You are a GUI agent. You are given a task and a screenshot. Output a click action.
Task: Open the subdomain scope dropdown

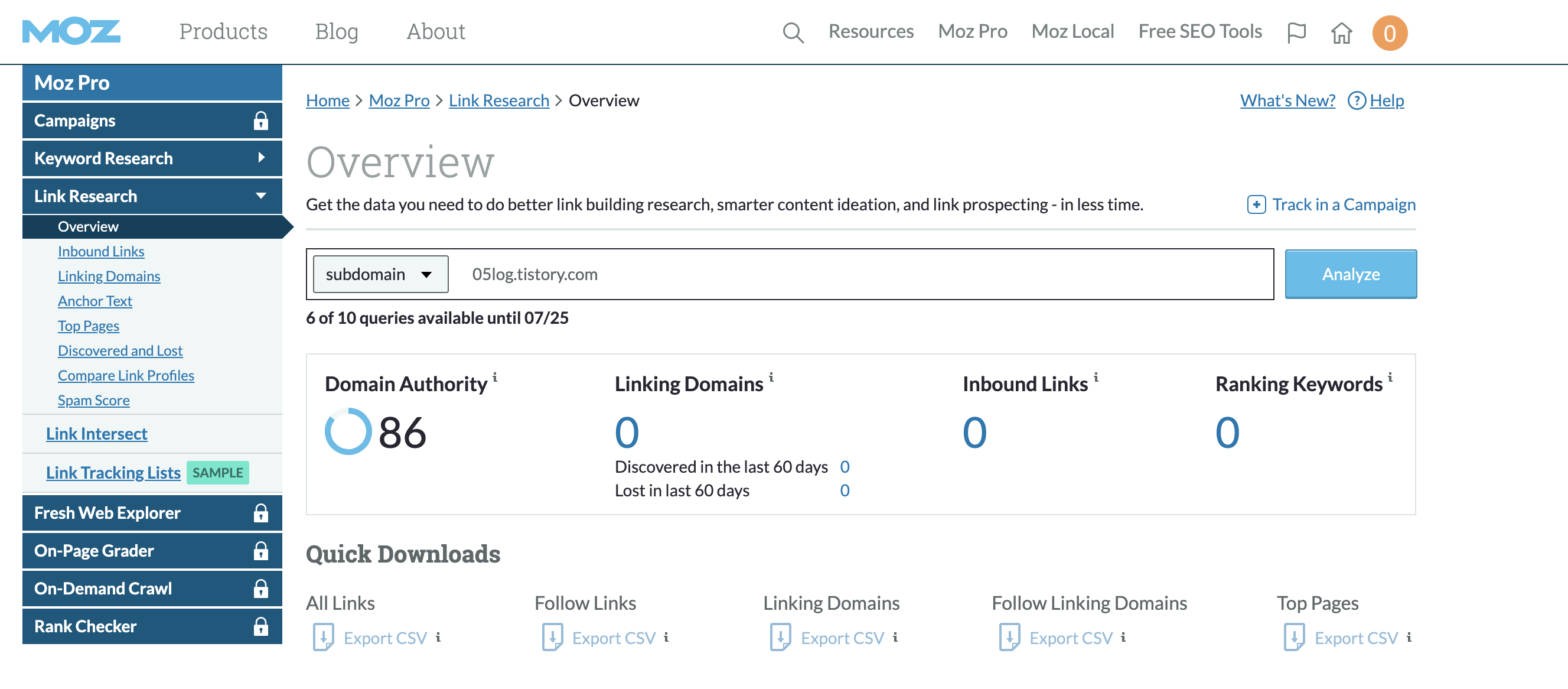coord(380,274)
